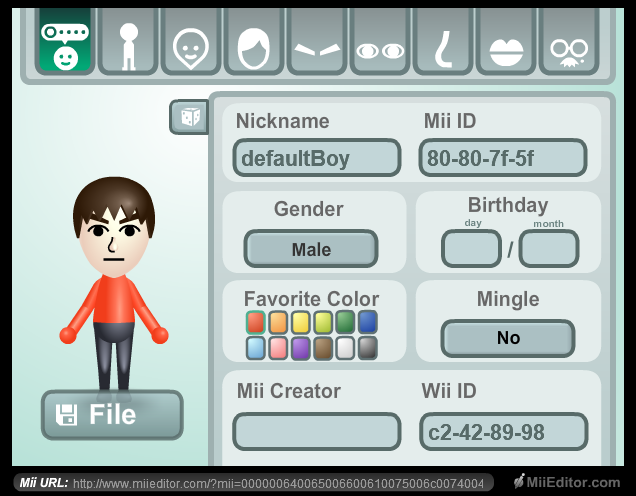The height and width of the screenshot is (496, 636).
Task: Open the eyes tab
Action: pyautogui.click(x=380, y=41)
